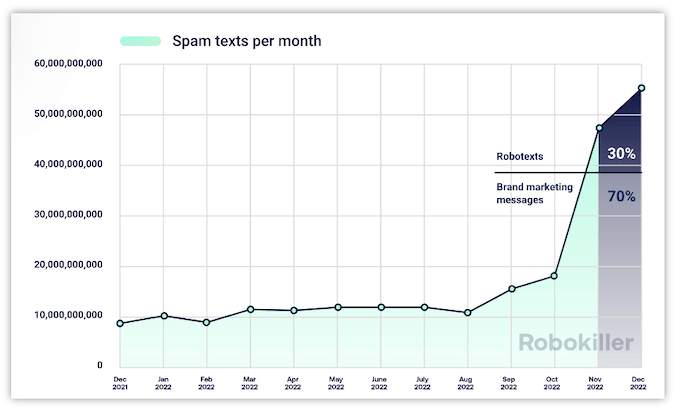The image size is (680, 409).
Task: Select the Sep 2022 data point
Action: tap(511, 289)
